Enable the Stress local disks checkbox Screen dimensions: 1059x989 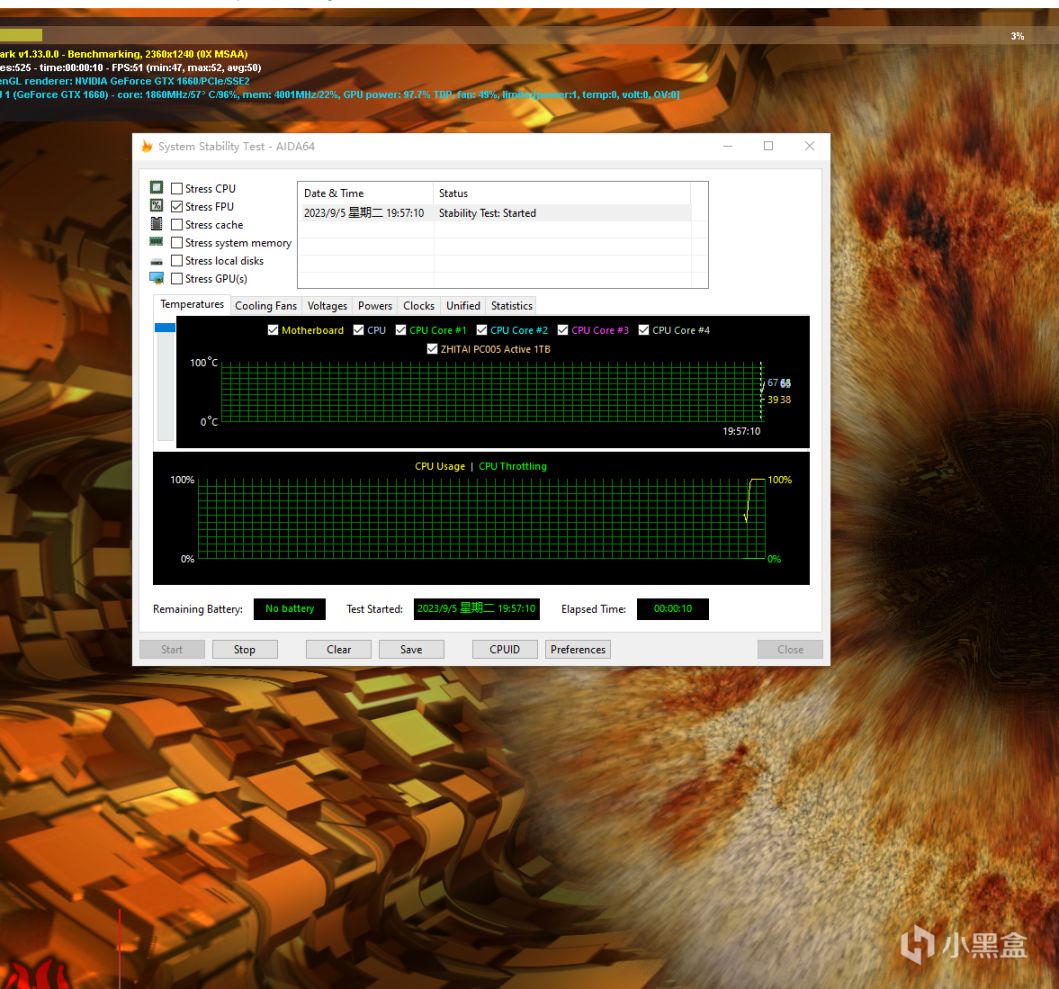pos(177,261)
